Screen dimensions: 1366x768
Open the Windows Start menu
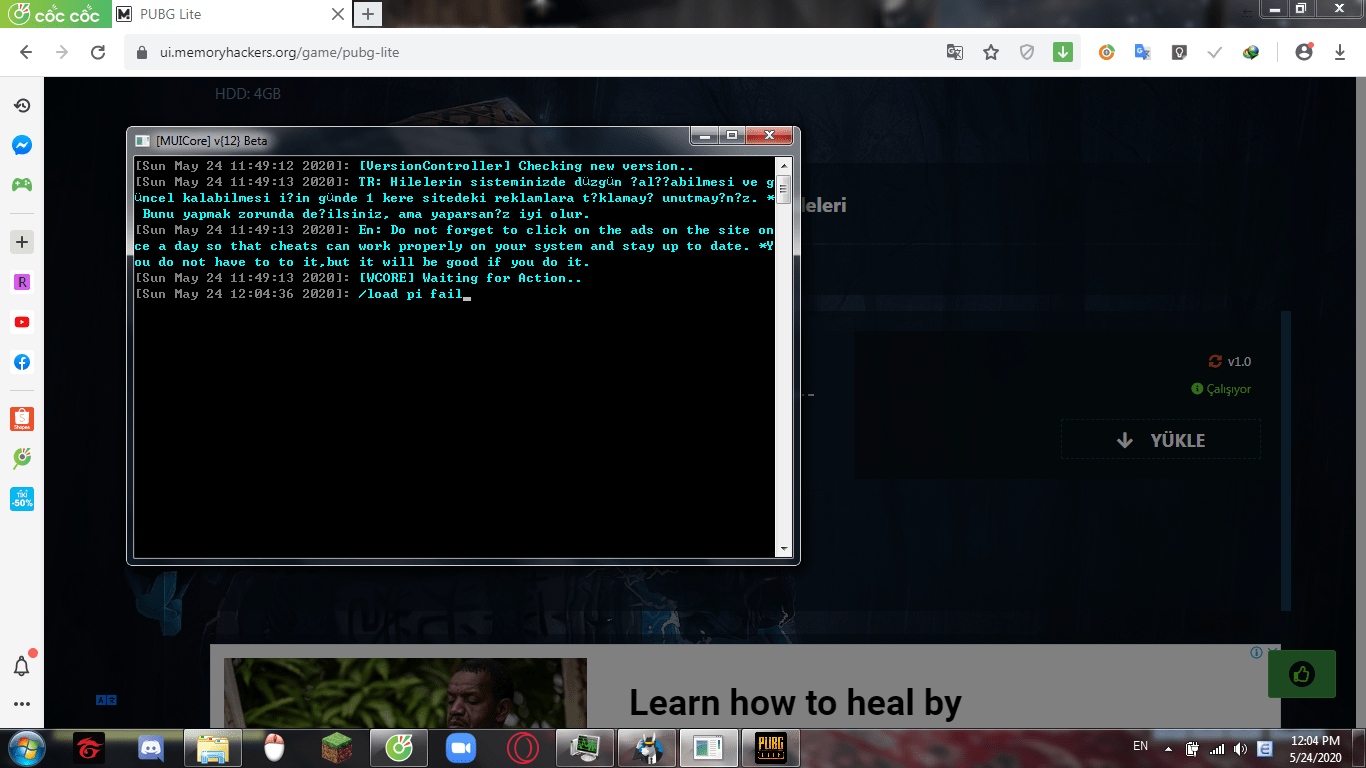[25, 747]
